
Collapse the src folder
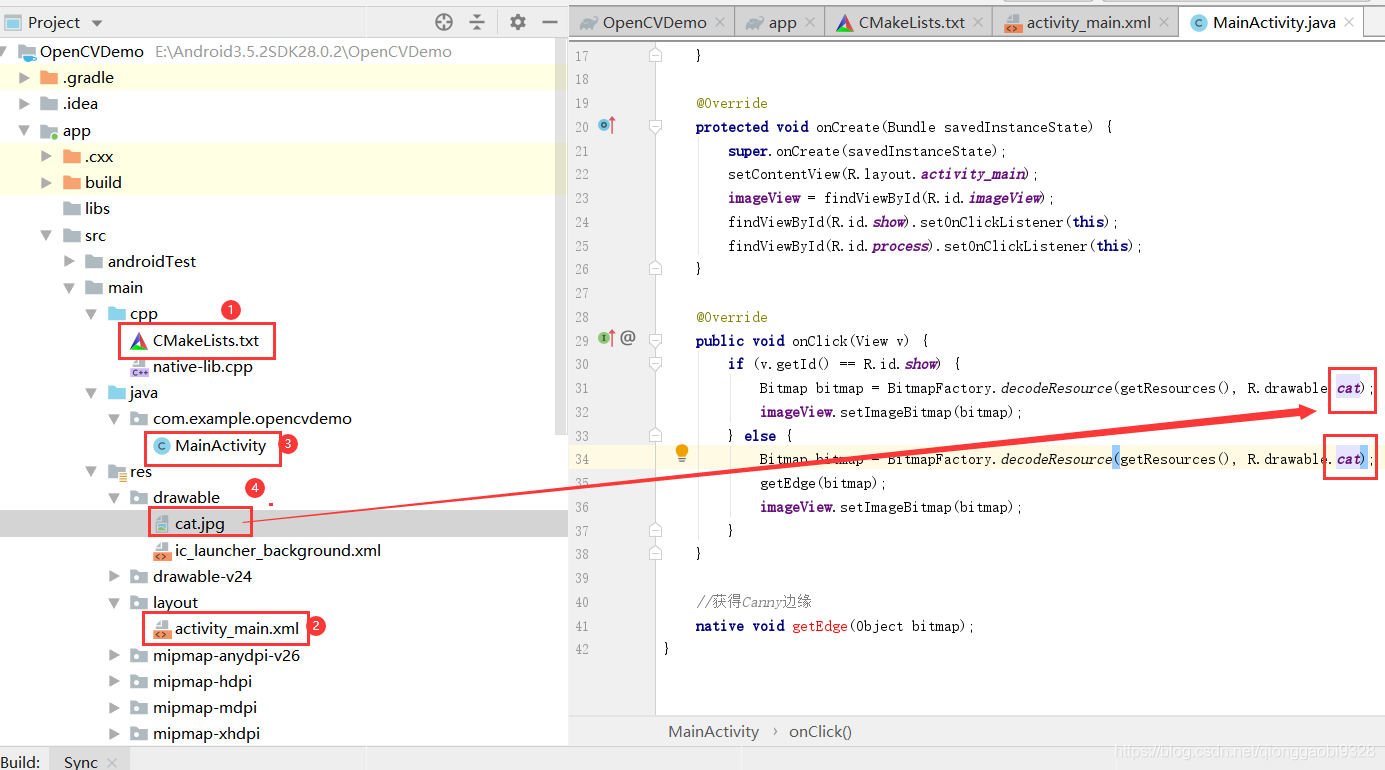pos(47,236)
